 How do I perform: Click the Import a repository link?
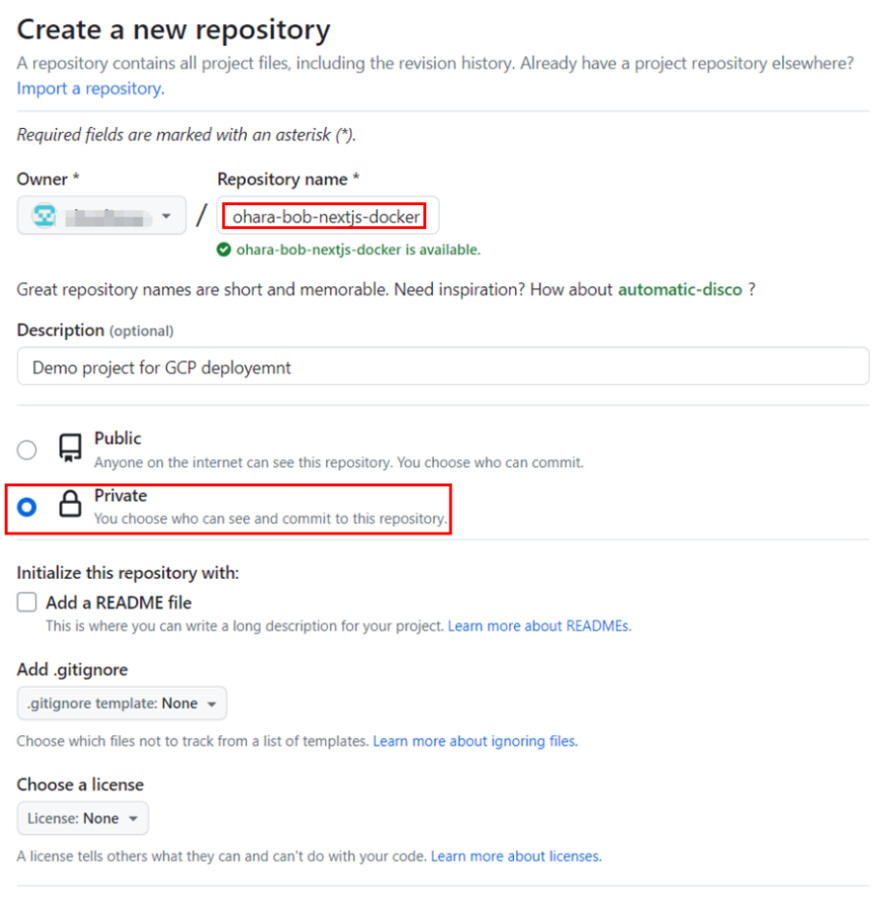tap(90, 88)
